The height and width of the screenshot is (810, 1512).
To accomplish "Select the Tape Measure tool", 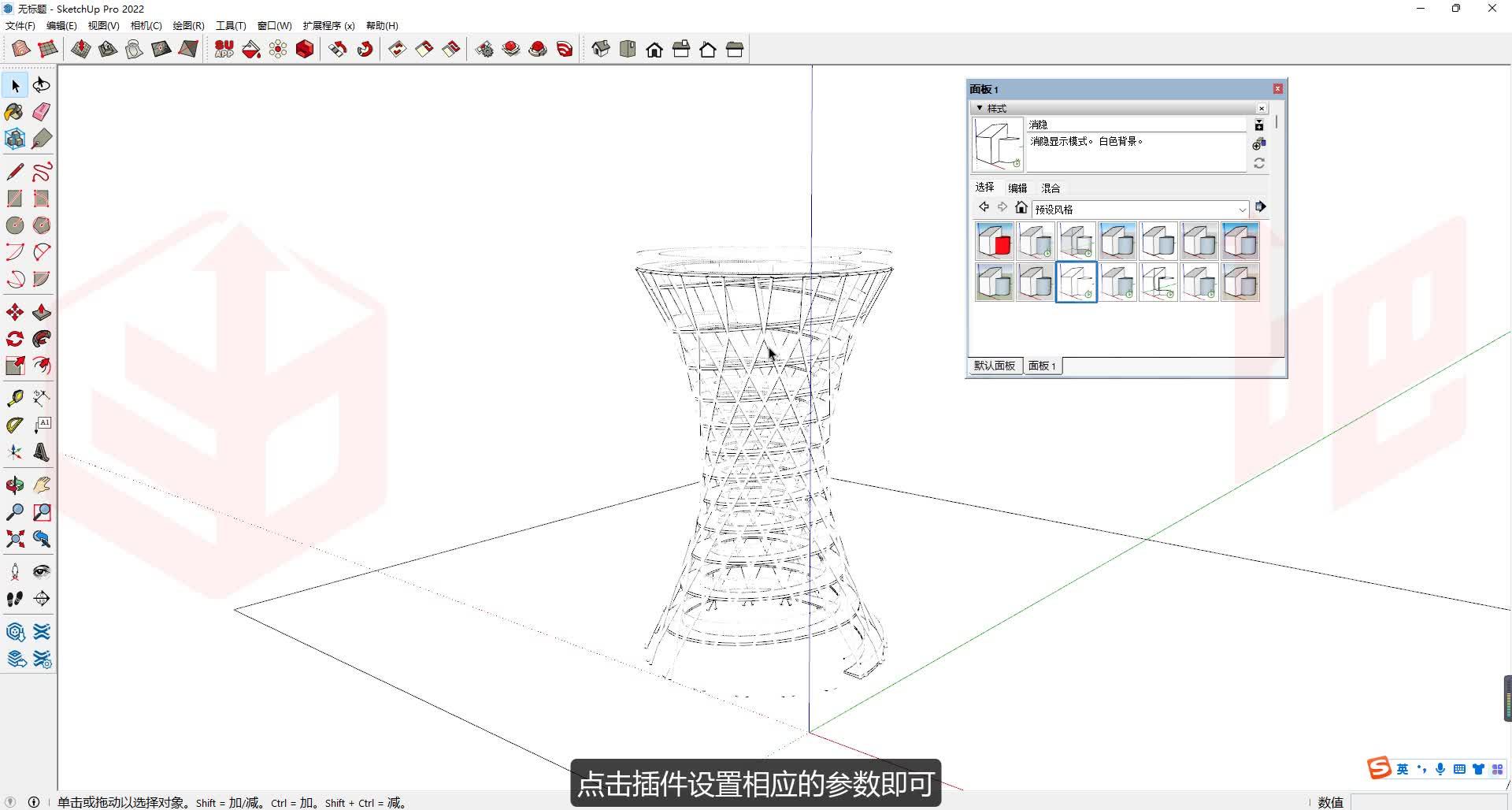I will (x=15, y=398).
